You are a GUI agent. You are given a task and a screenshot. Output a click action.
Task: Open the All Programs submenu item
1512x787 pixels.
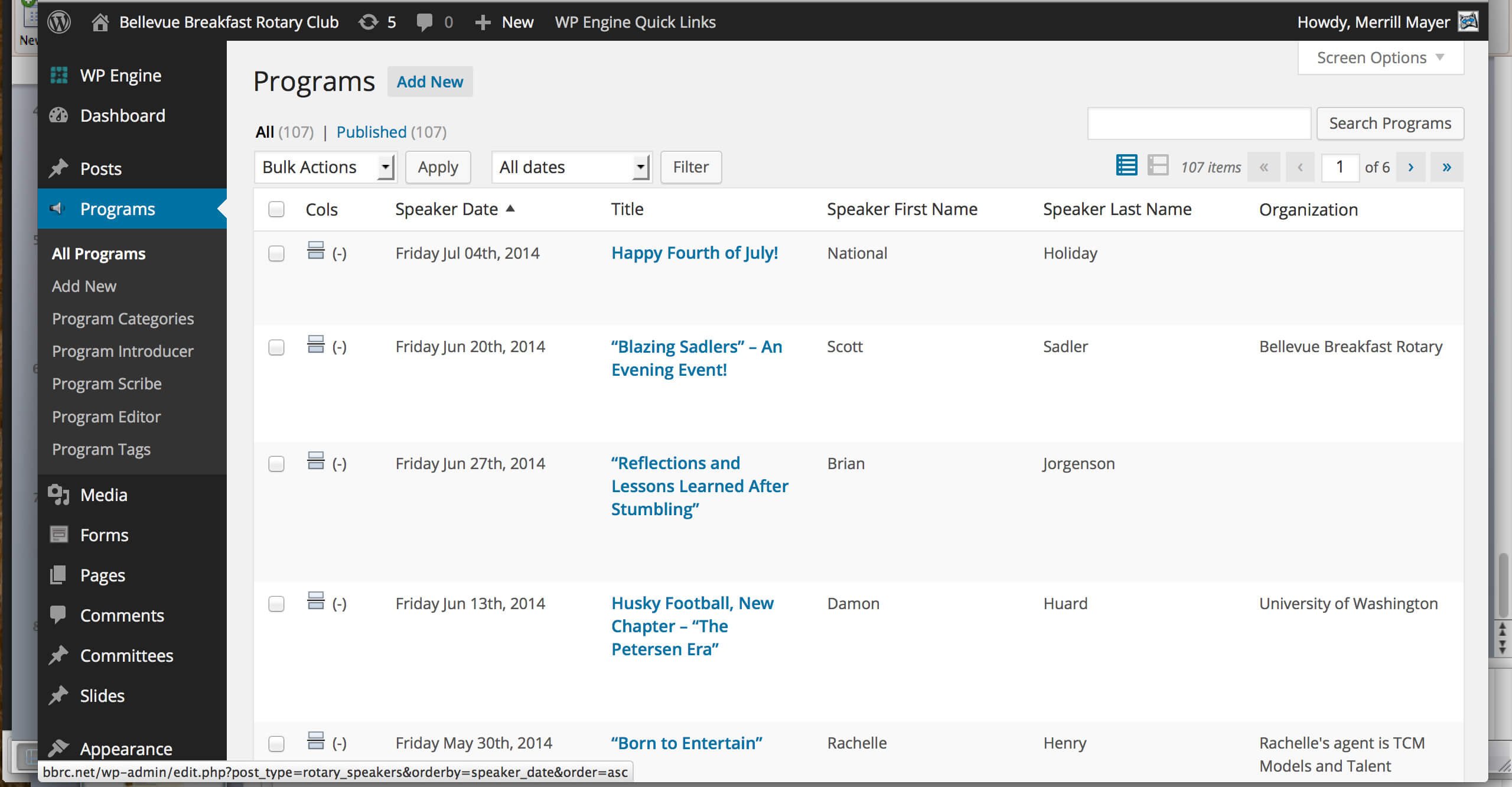click(x=99, y=254)
